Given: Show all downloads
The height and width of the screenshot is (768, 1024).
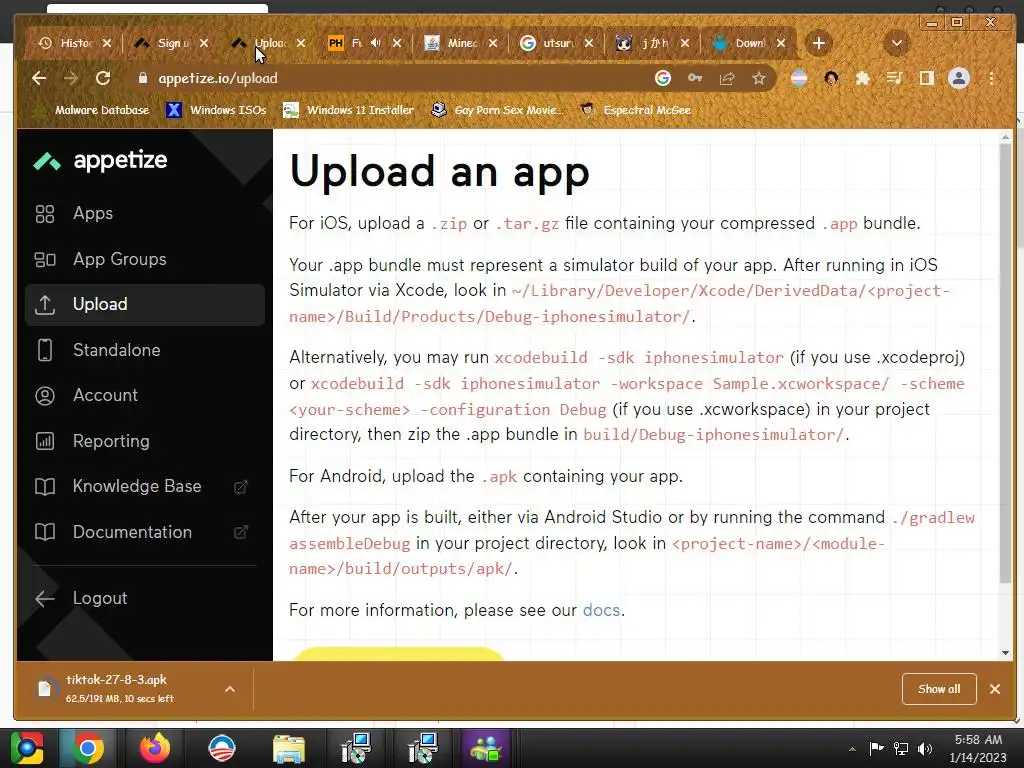Looking at the screenshot, I should [x=939, y=689].
